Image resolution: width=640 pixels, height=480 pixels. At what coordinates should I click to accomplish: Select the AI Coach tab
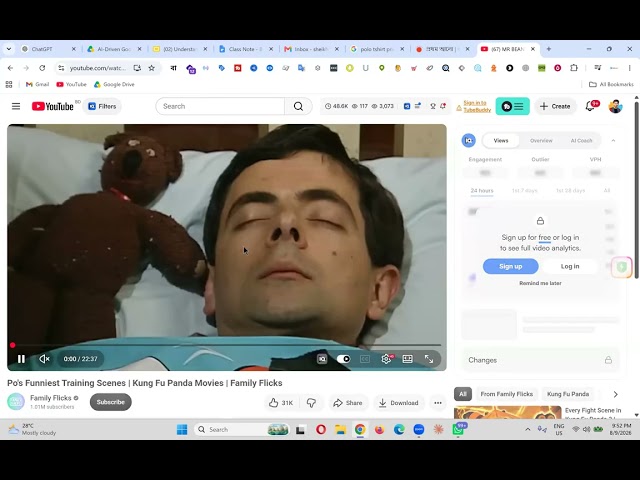coord(581,140)
